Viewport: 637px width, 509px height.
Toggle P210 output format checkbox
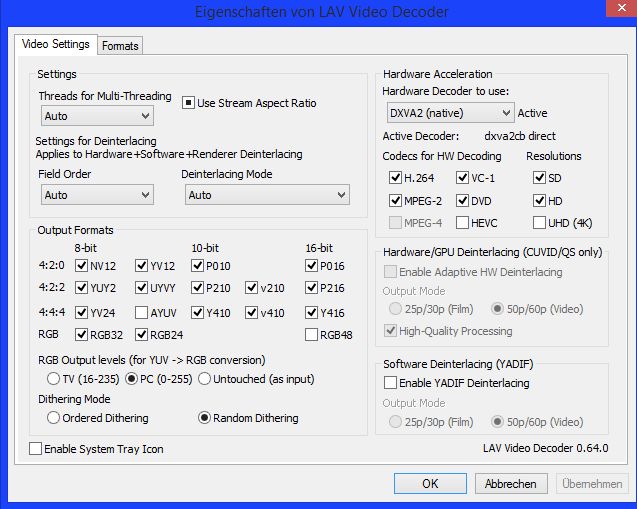pyautogui.click(x=197, y=288)
